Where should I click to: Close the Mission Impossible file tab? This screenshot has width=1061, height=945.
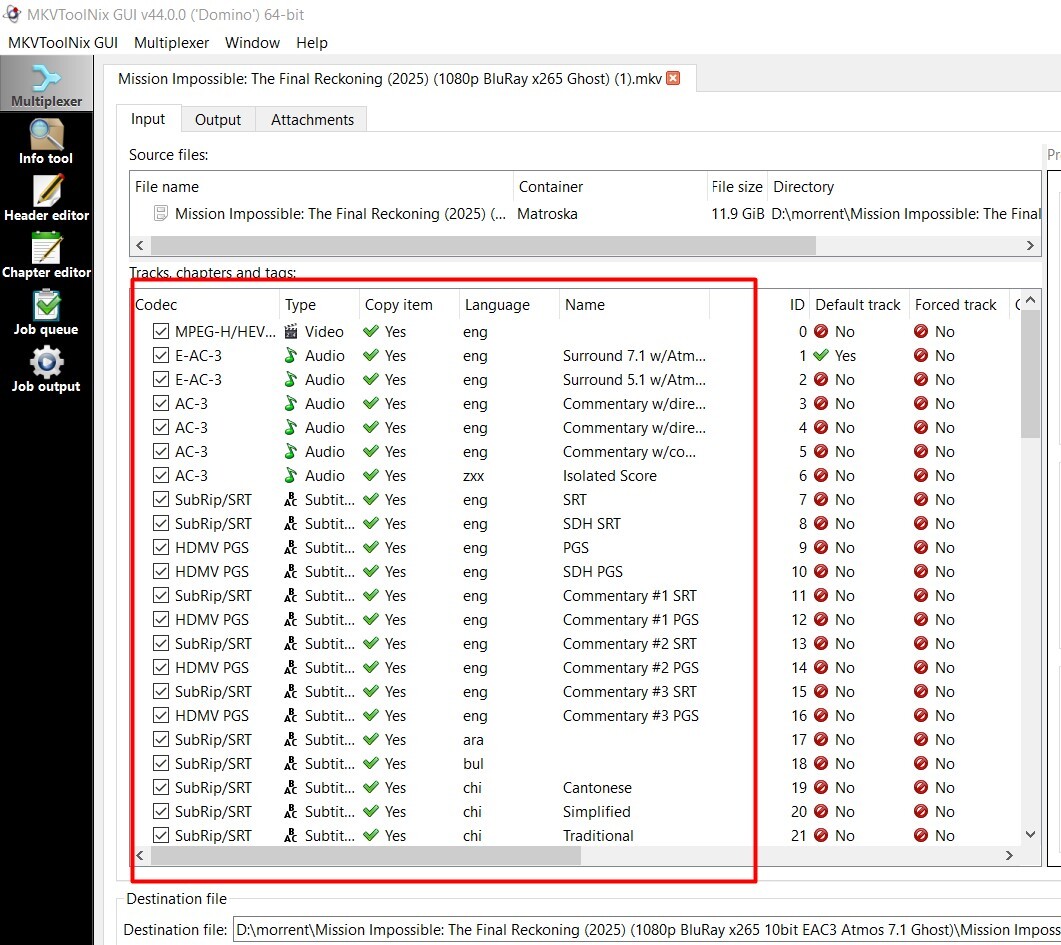pos(673,78)
